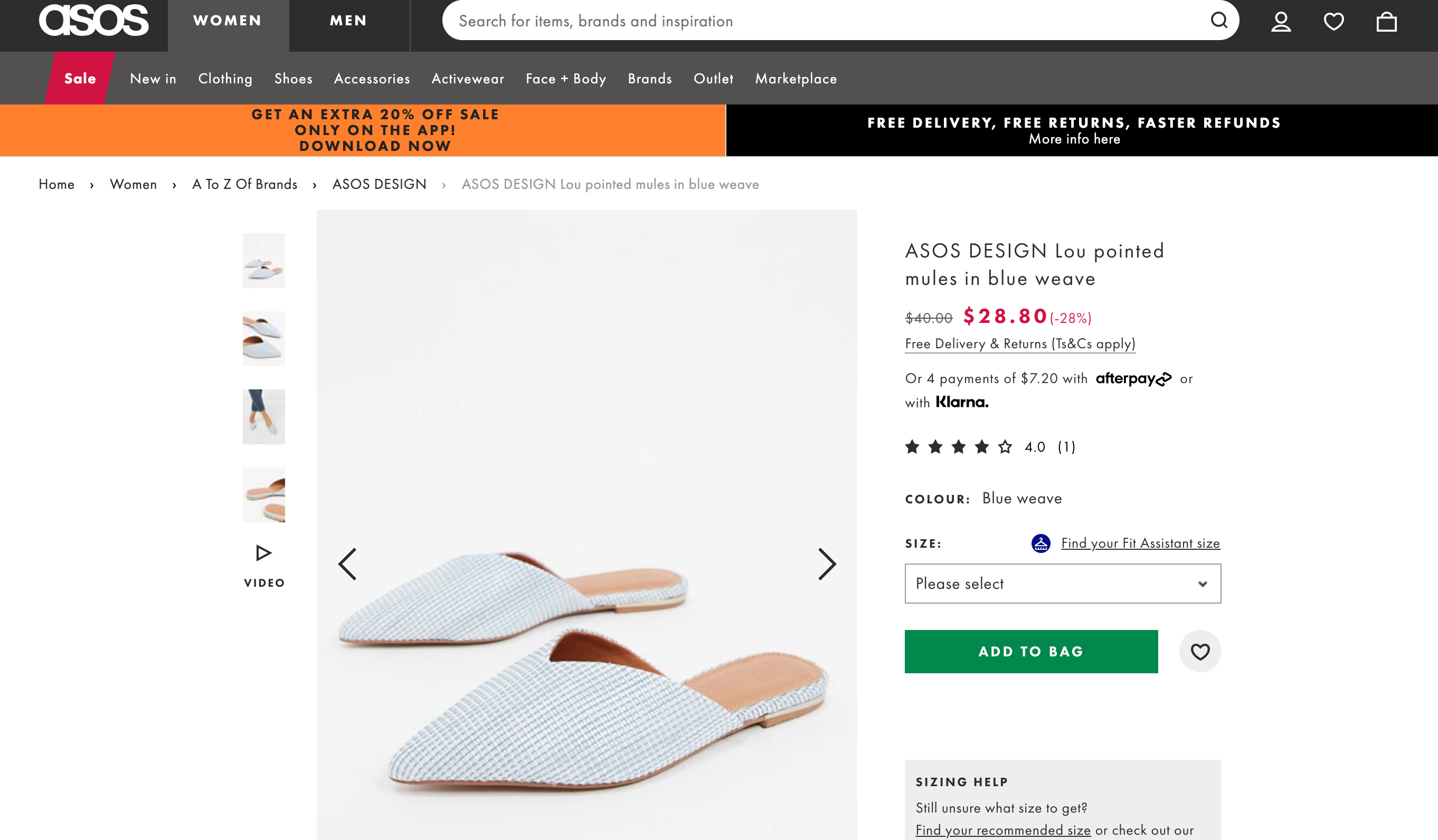This screenshot has height=840, width=1438.
Task: Switch to the MEN tab
Action: tap(348, 21)
